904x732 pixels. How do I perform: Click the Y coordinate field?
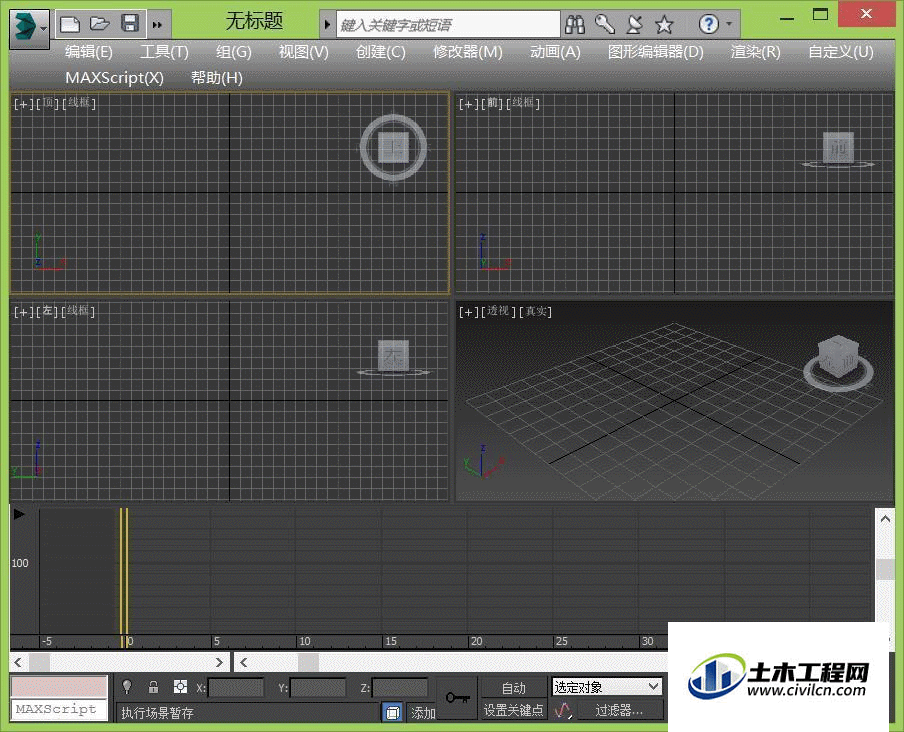(x=318, y=688)
